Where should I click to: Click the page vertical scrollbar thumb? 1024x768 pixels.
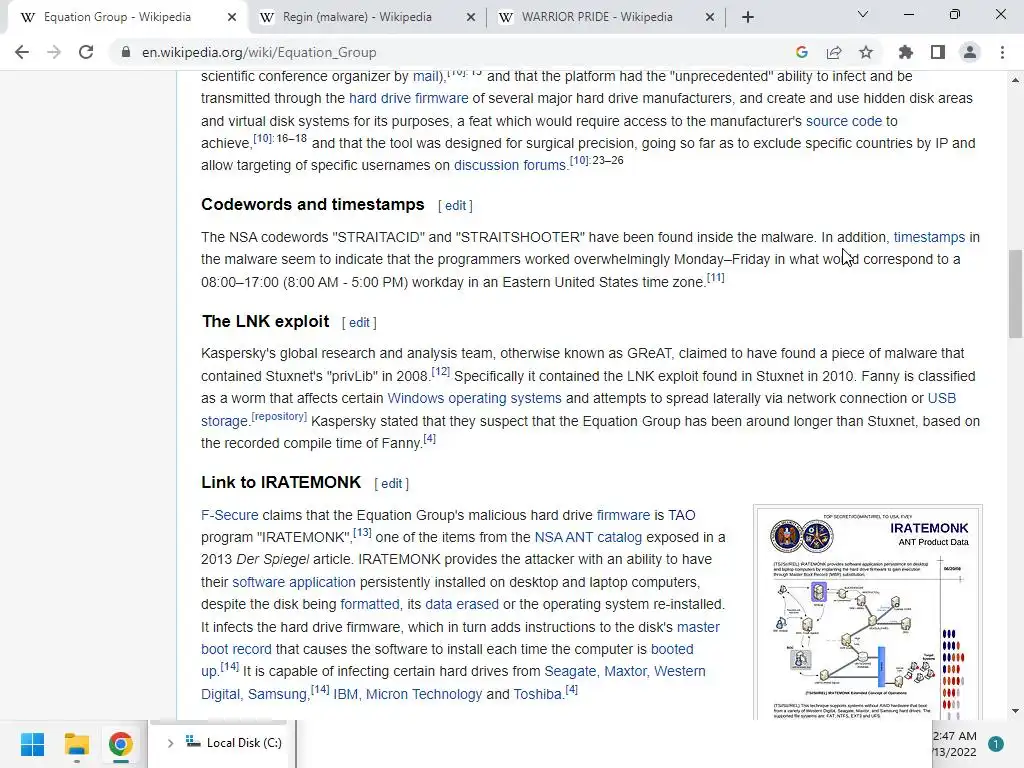point(1016,295)
